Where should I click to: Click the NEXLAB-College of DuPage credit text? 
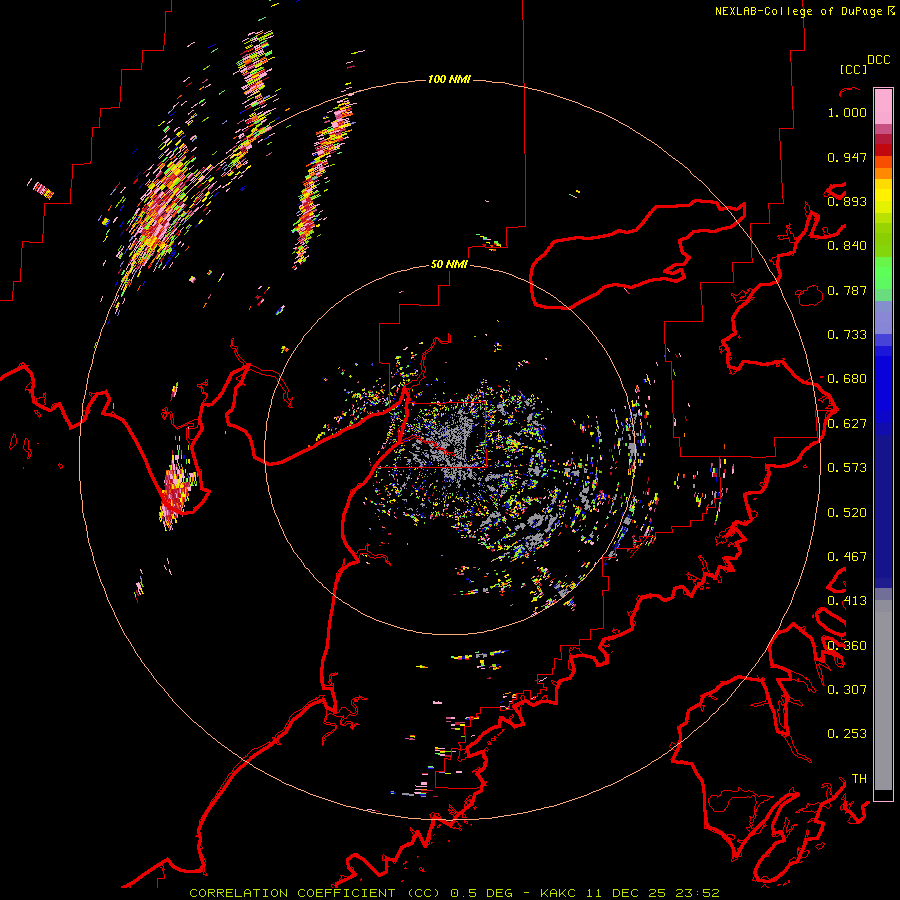798,11
